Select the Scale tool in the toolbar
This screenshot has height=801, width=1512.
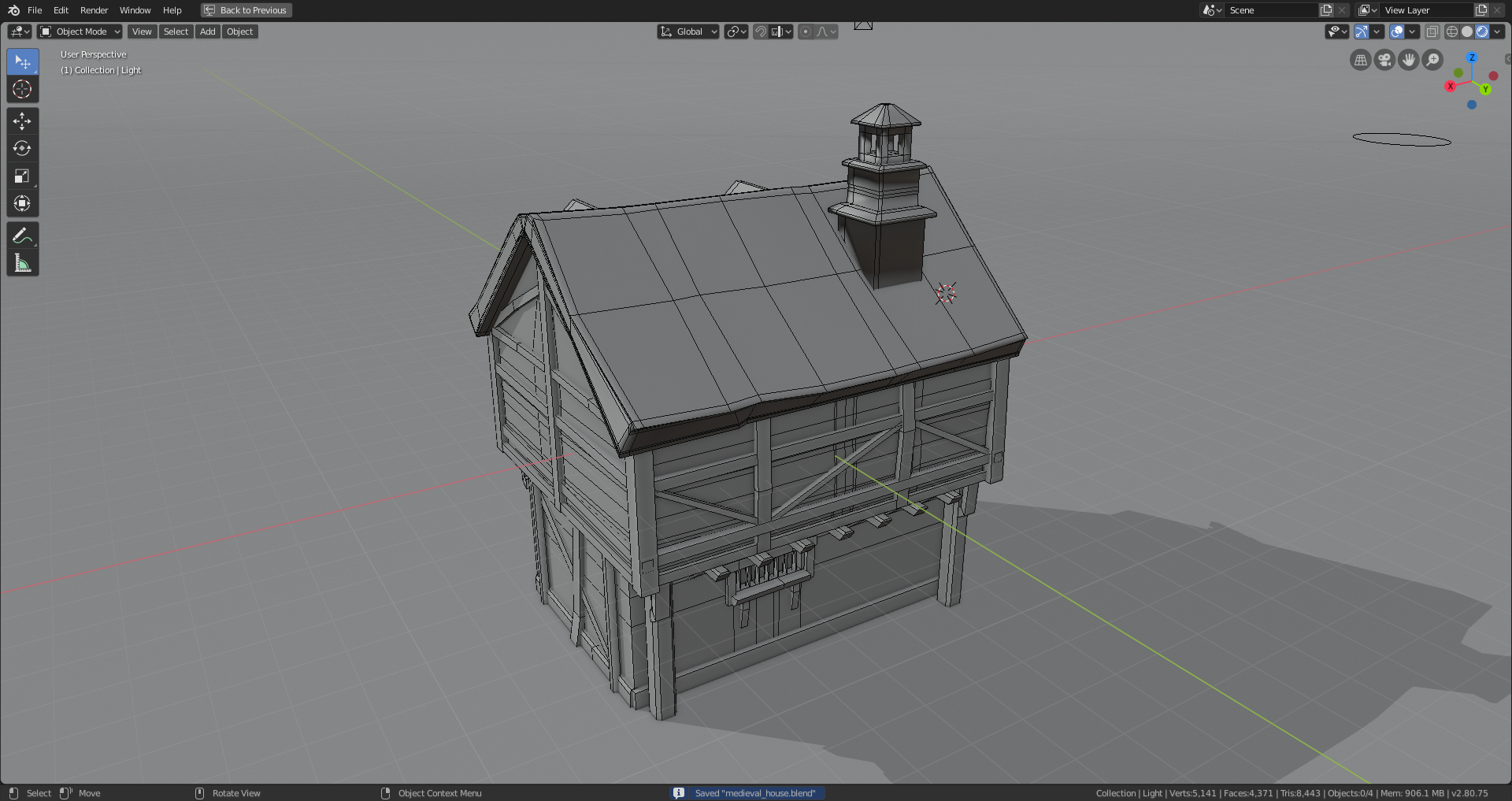[22, 176]
